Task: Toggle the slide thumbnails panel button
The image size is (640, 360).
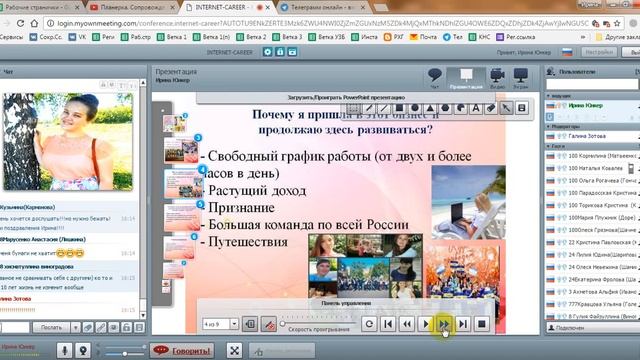Action: click(250, 324)
